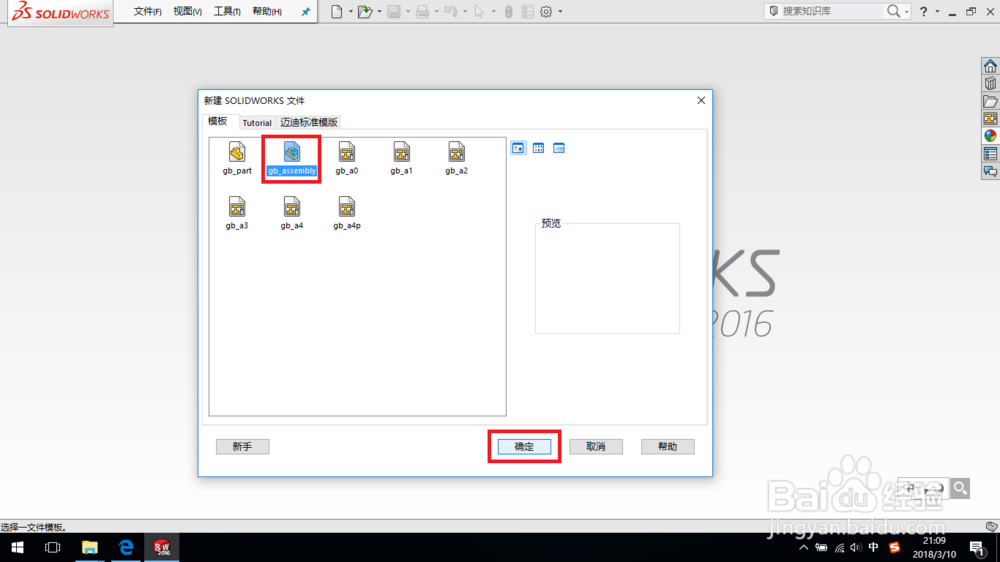Open the SOLIDWORKS Forum task pane
Viewport: 1000px width, 562px height.
tap(990, 171)
